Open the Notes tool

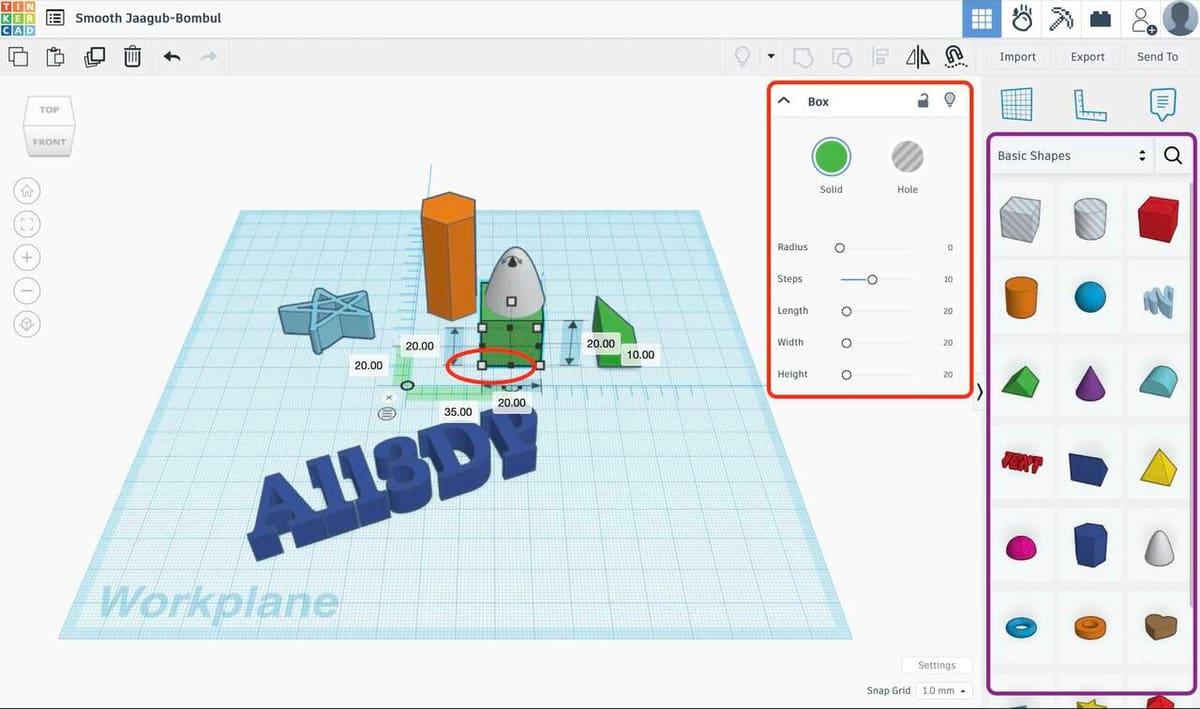[1161, 103]
